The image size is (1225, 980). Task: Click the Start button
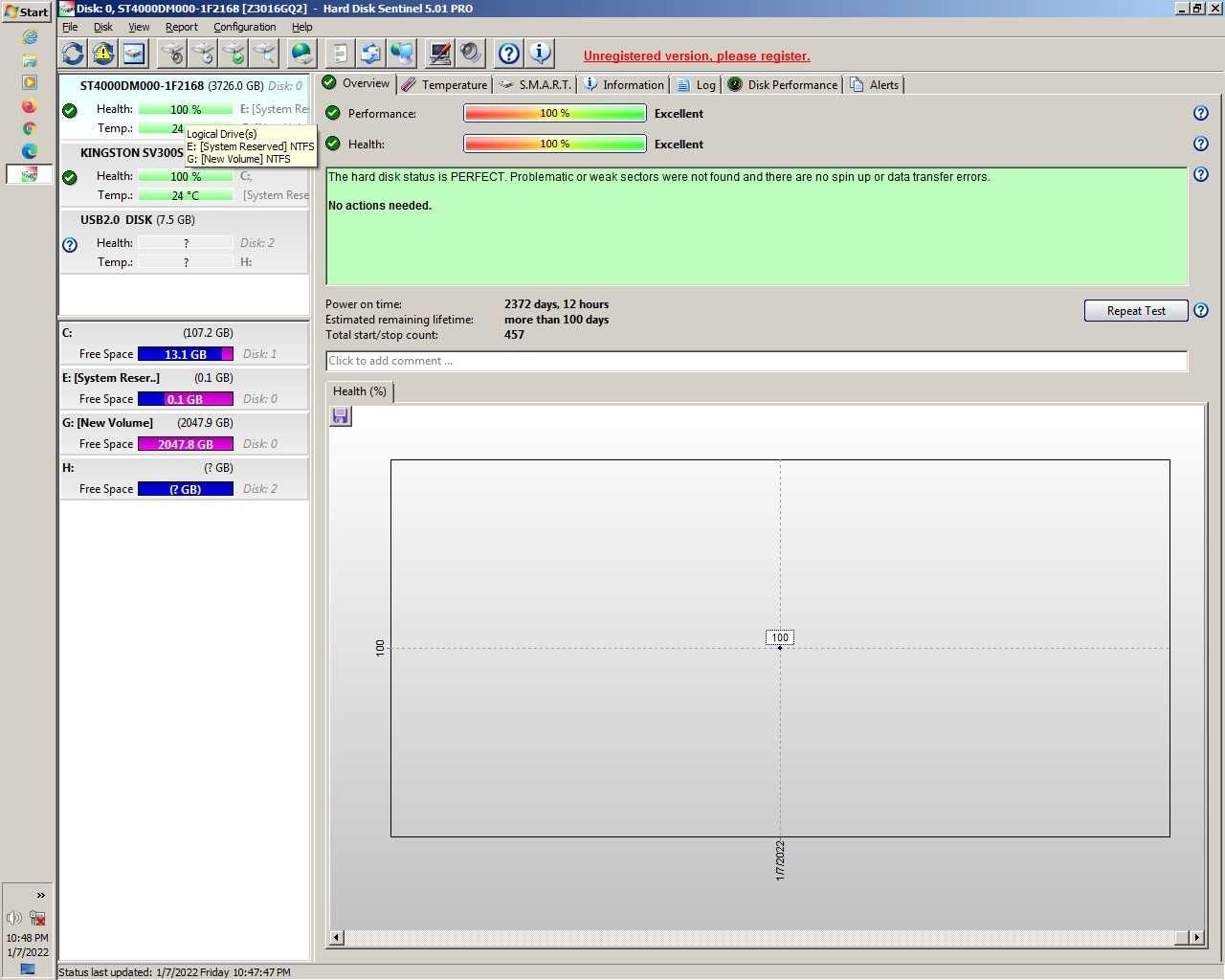point(27,11)
